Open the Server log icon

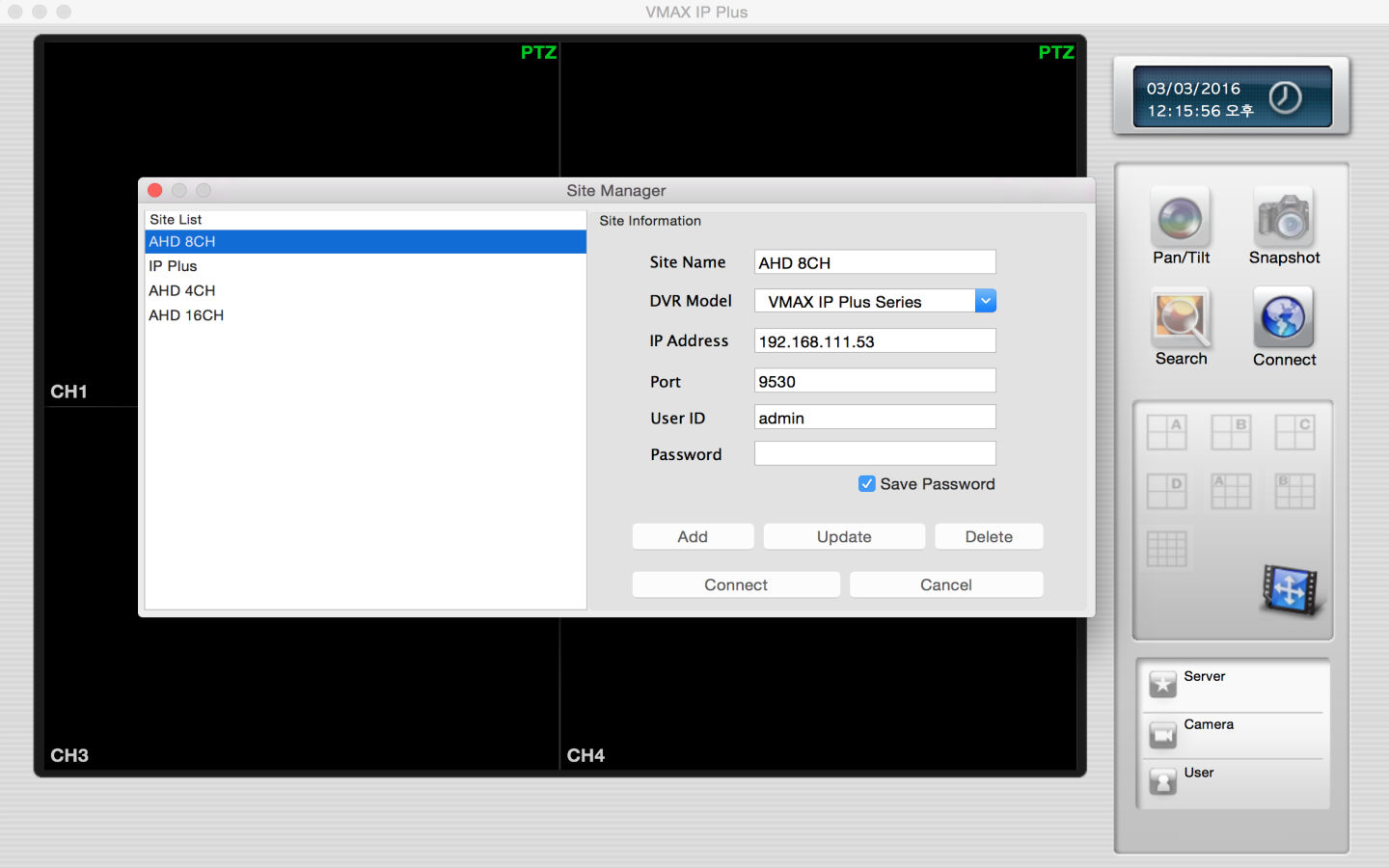pos(1163,684)
